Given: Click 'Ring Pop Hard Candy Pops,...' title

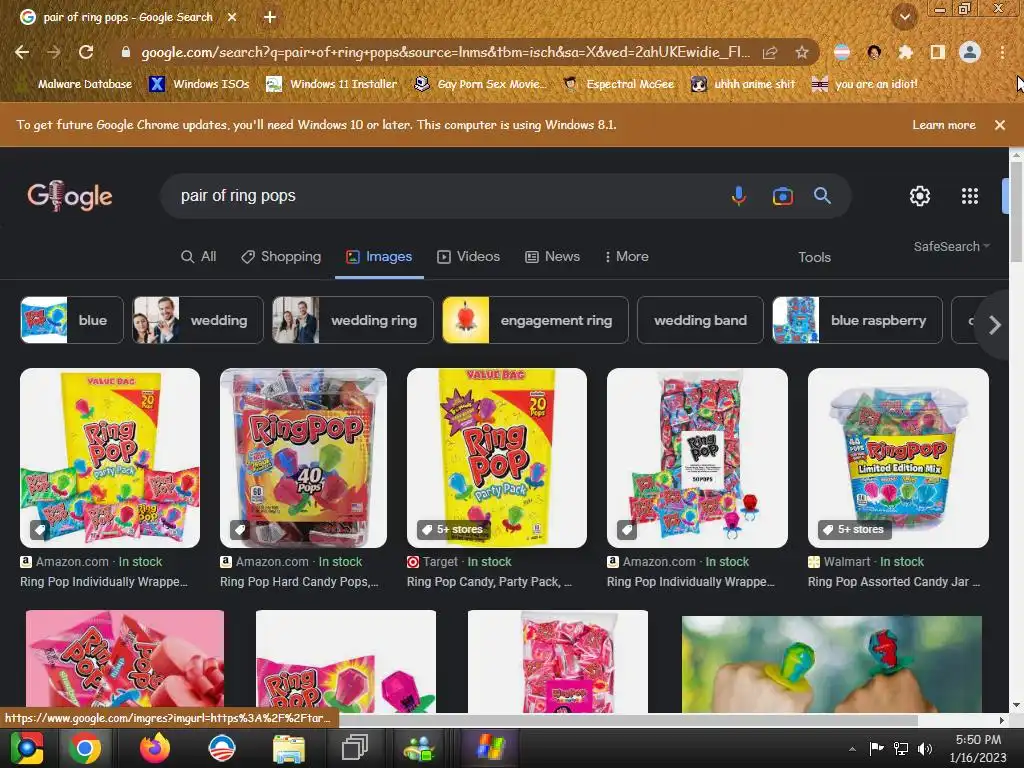Looking at the screenshot, I should coord(299,581).
